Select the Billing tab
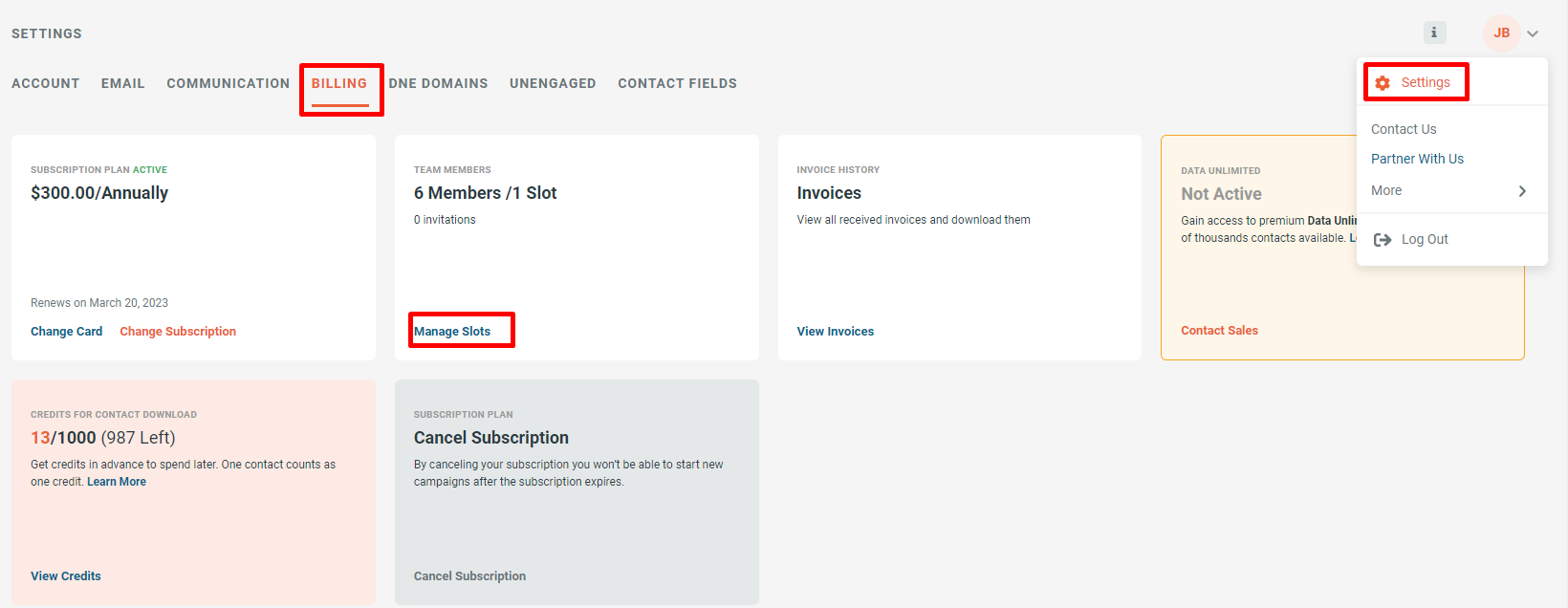The image size is (1568, 608). [339, 83]
